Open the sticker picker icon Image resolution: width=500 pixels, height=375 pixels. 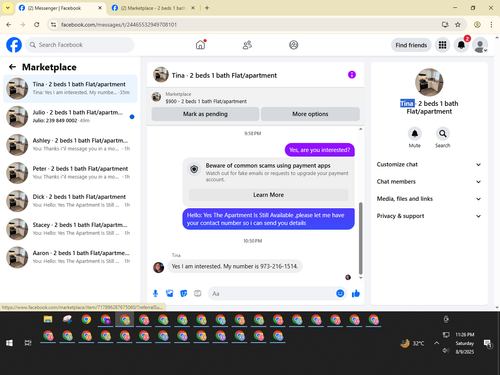tap(184, 293)
